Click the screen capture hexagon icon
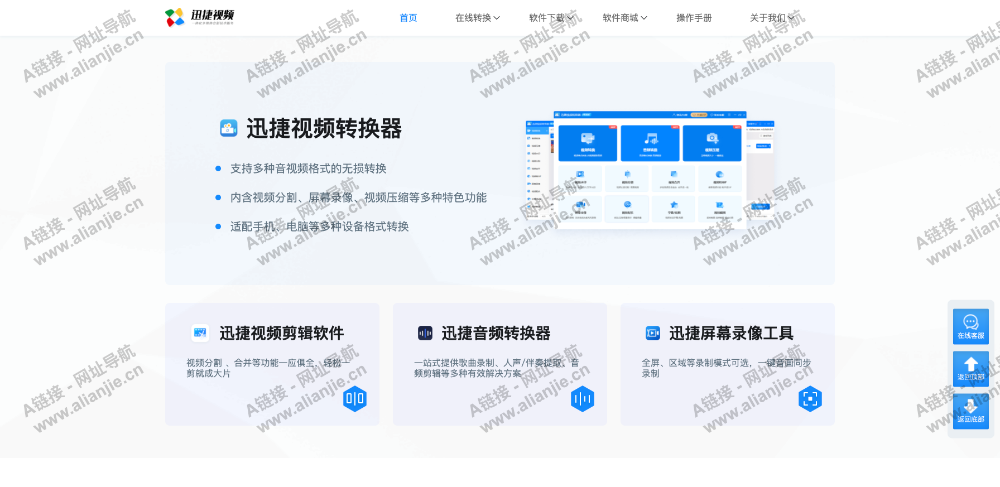This screenshot has height=487, width=1000. [x=810, y=399]
